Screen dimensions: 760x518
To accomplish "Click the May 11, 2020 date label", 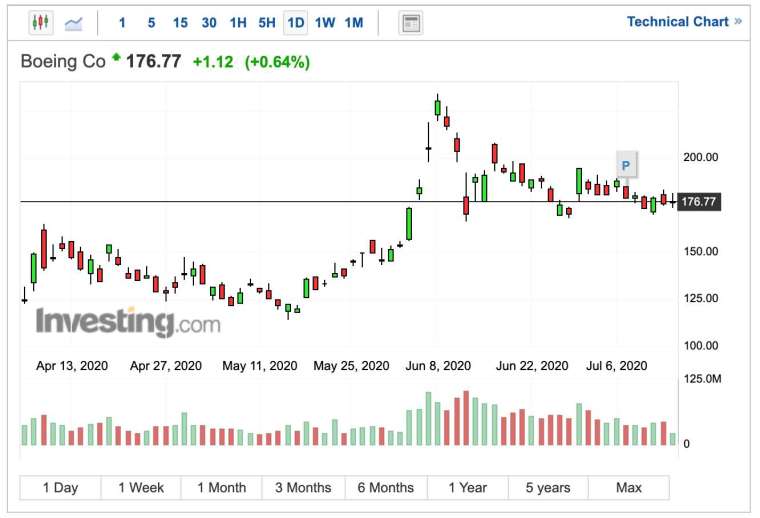I will [x=260, y=366].
